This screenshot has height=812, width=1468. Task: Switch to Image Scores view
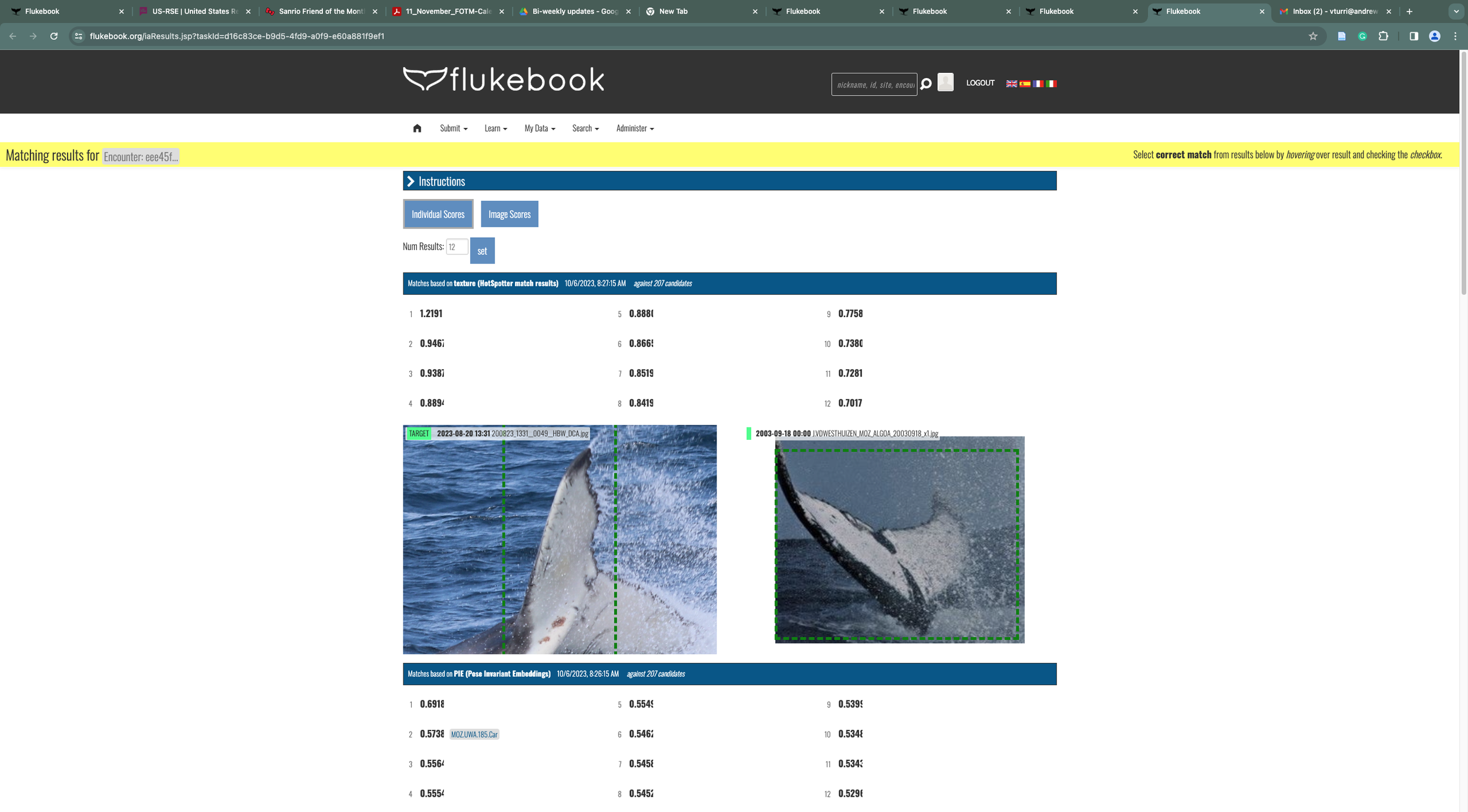tap(509, 214)
